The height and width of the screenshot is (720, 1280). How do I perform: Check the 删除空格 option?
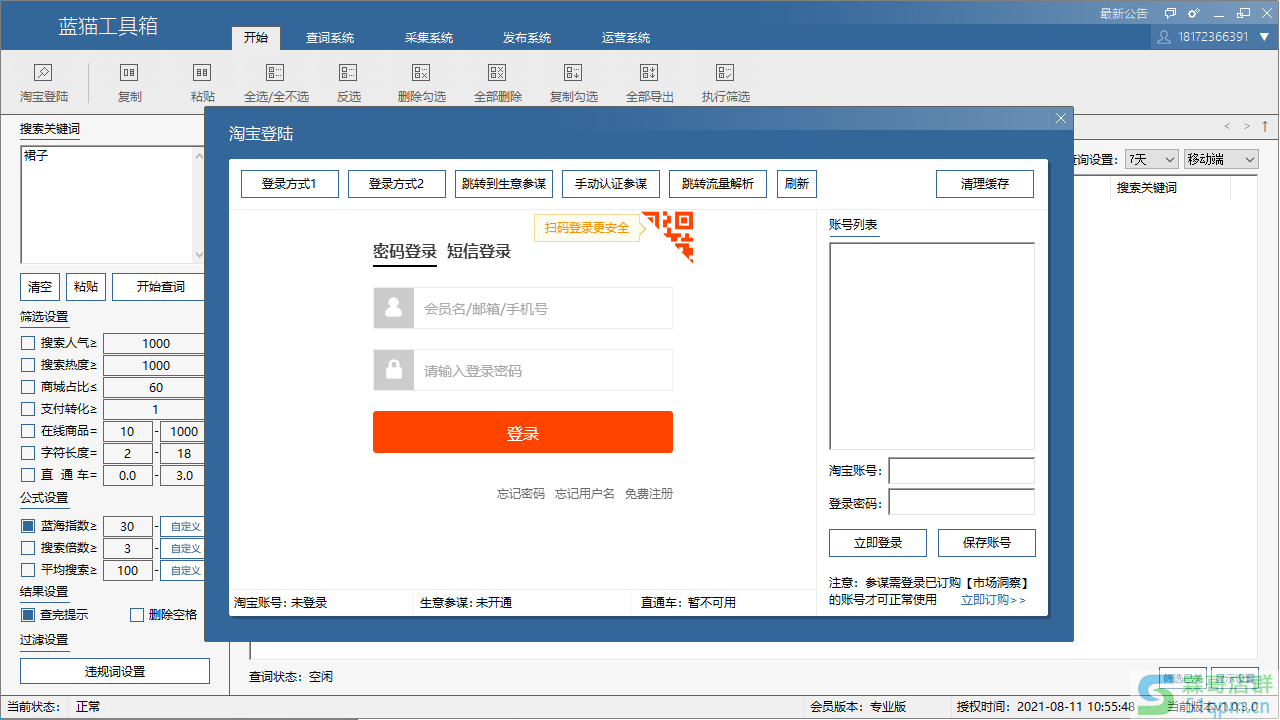point(137,614)
